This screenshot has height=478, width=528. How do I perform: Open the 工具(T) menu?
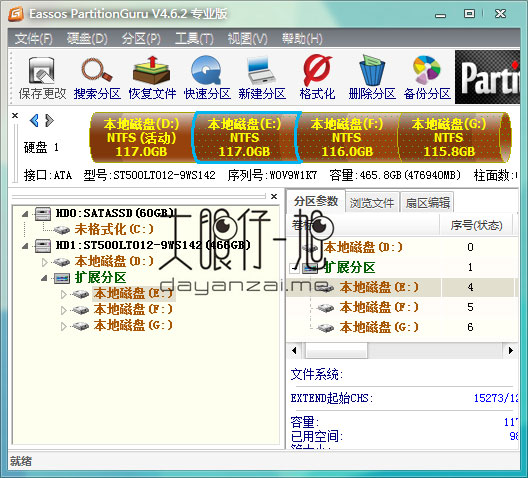tap(194, 39)
